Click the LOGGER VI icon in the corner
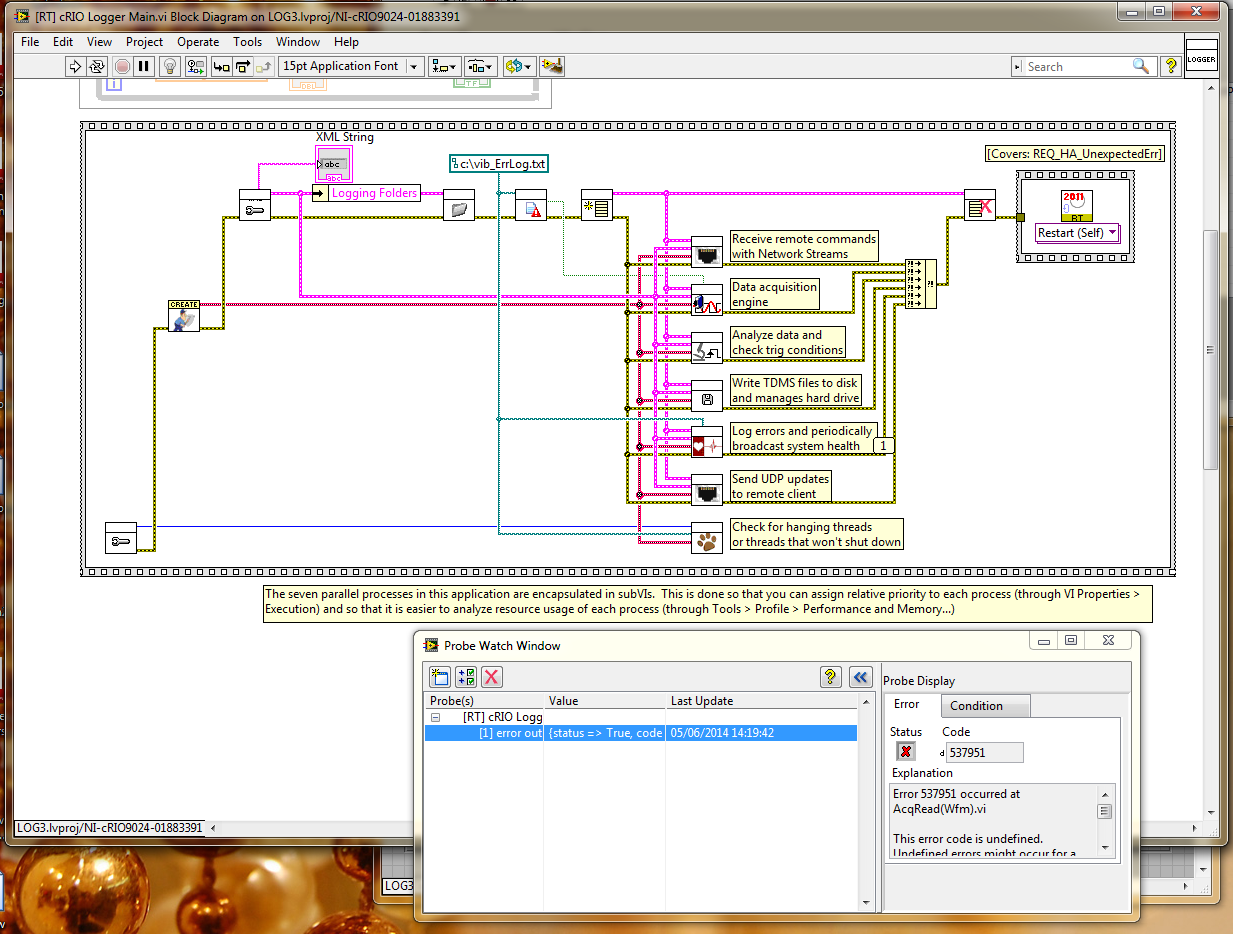Viewport: 1233px width, 934px height. (1201, 58)
